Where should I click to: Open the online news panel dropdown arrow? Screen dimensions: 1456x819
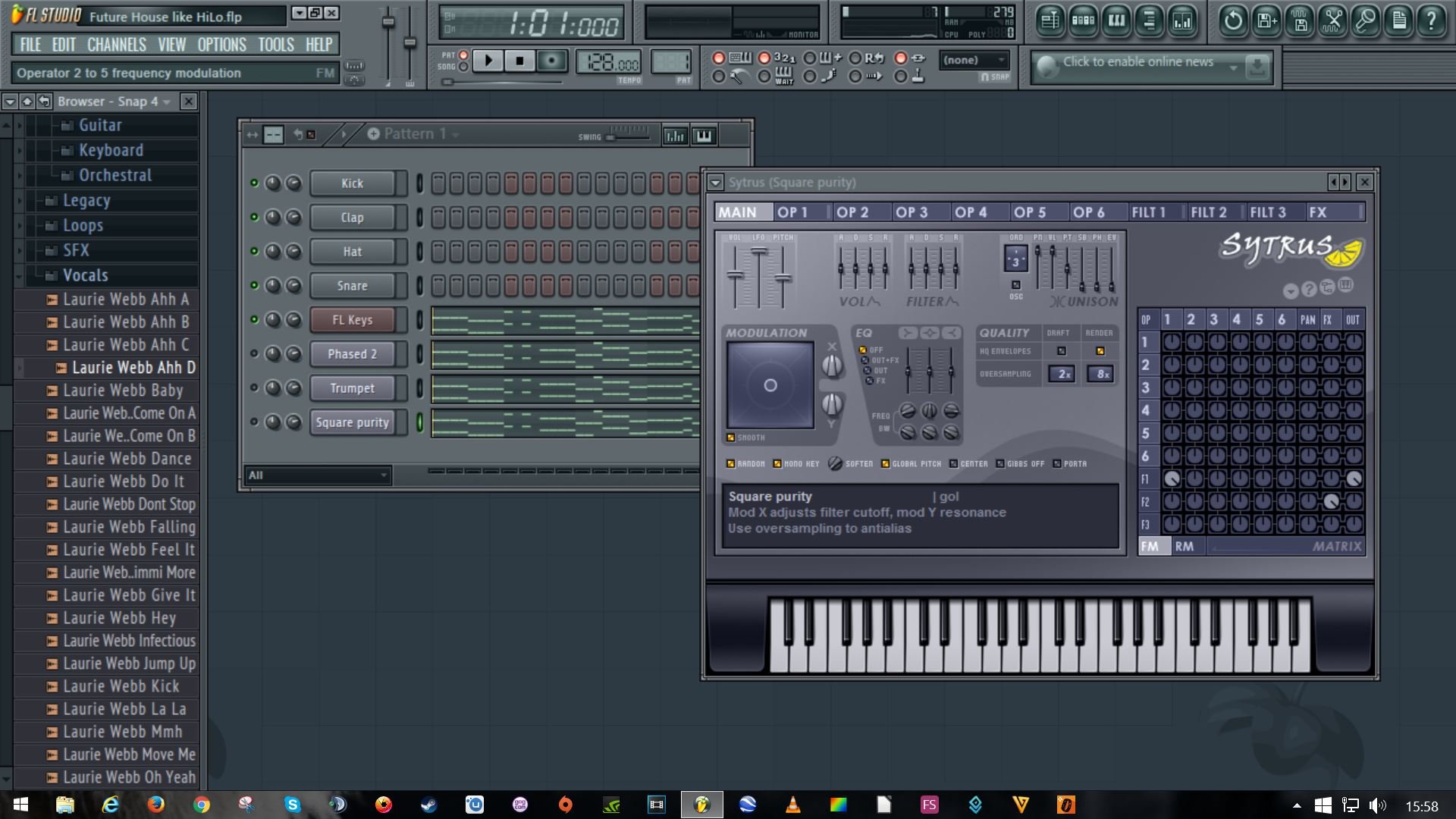click(x=1234, y=68)
